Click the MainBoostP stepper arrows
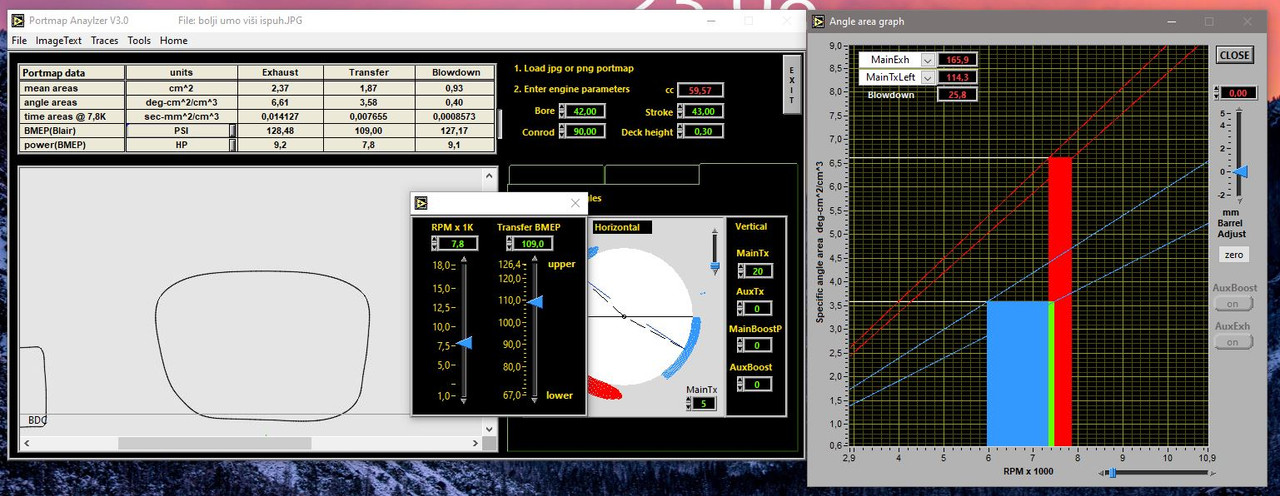Image resolution: width=1280 pixels, height=496 pixels. 741,346
